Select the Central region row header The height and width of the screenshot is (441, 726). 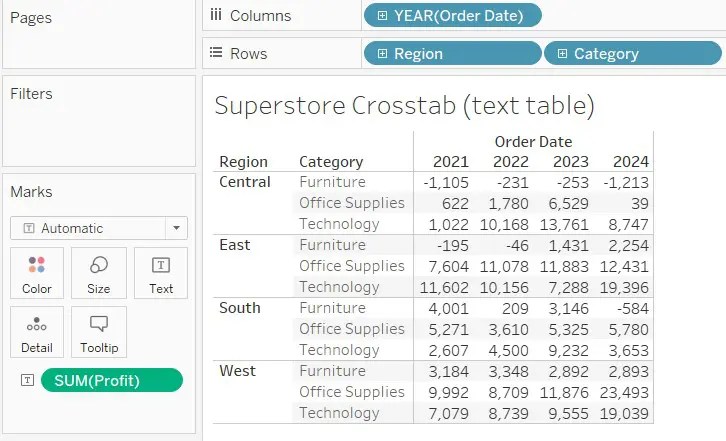pos(245,182)
